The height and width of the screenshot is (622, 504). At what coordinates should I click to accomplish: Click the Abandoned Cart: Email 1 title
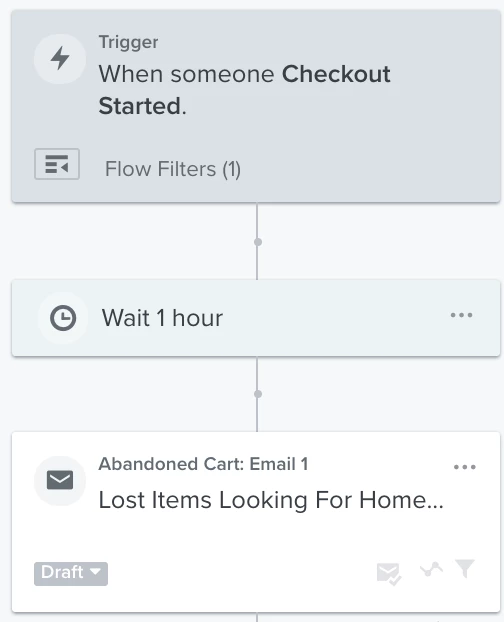203,464
